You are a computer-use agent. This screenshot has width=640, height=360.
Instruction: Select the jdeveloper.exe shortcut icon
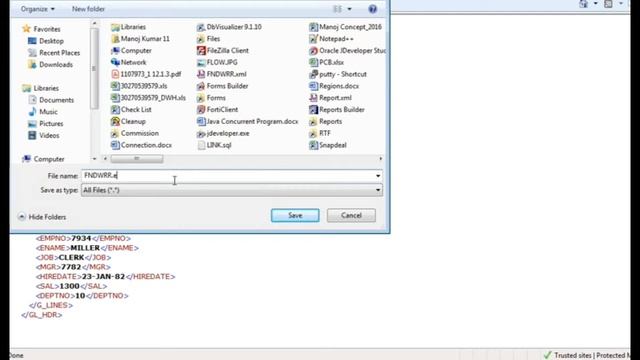click(x=201, y=133)
